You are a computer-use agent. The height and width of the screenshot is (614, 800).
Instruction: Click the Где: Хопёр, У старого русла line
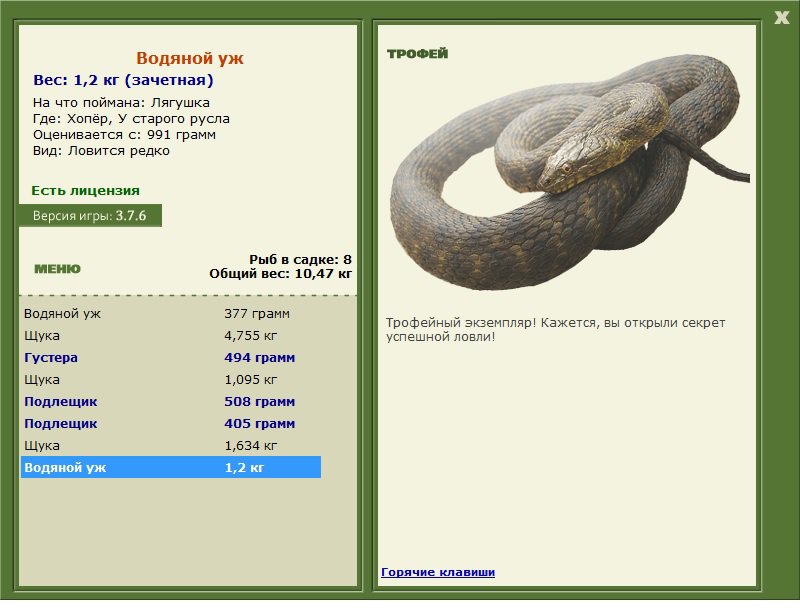[131, 119]
